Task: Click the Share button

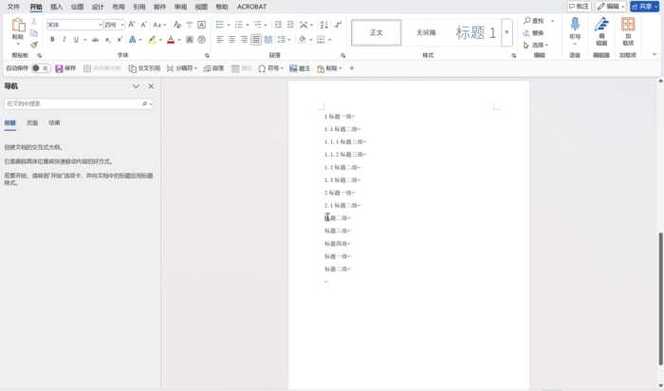Action: (645, 6)
